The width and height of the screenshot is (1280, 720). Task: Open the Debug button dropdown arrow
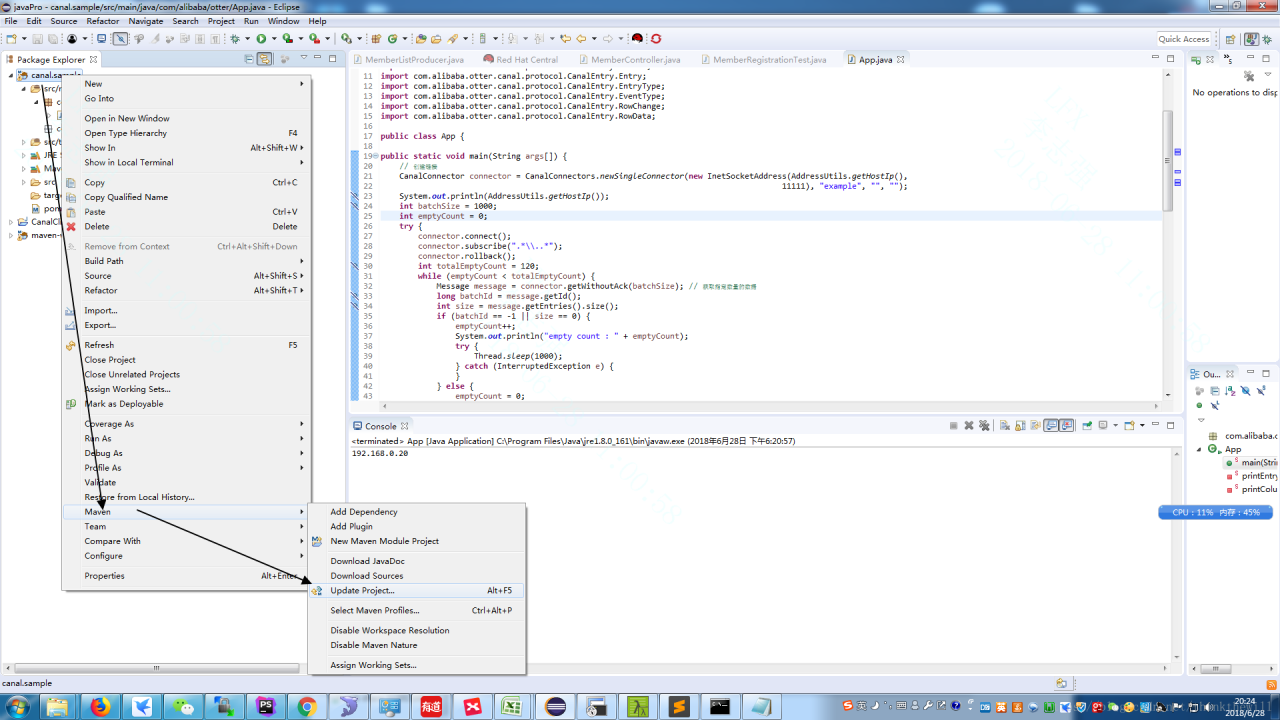tap(248, 39)
